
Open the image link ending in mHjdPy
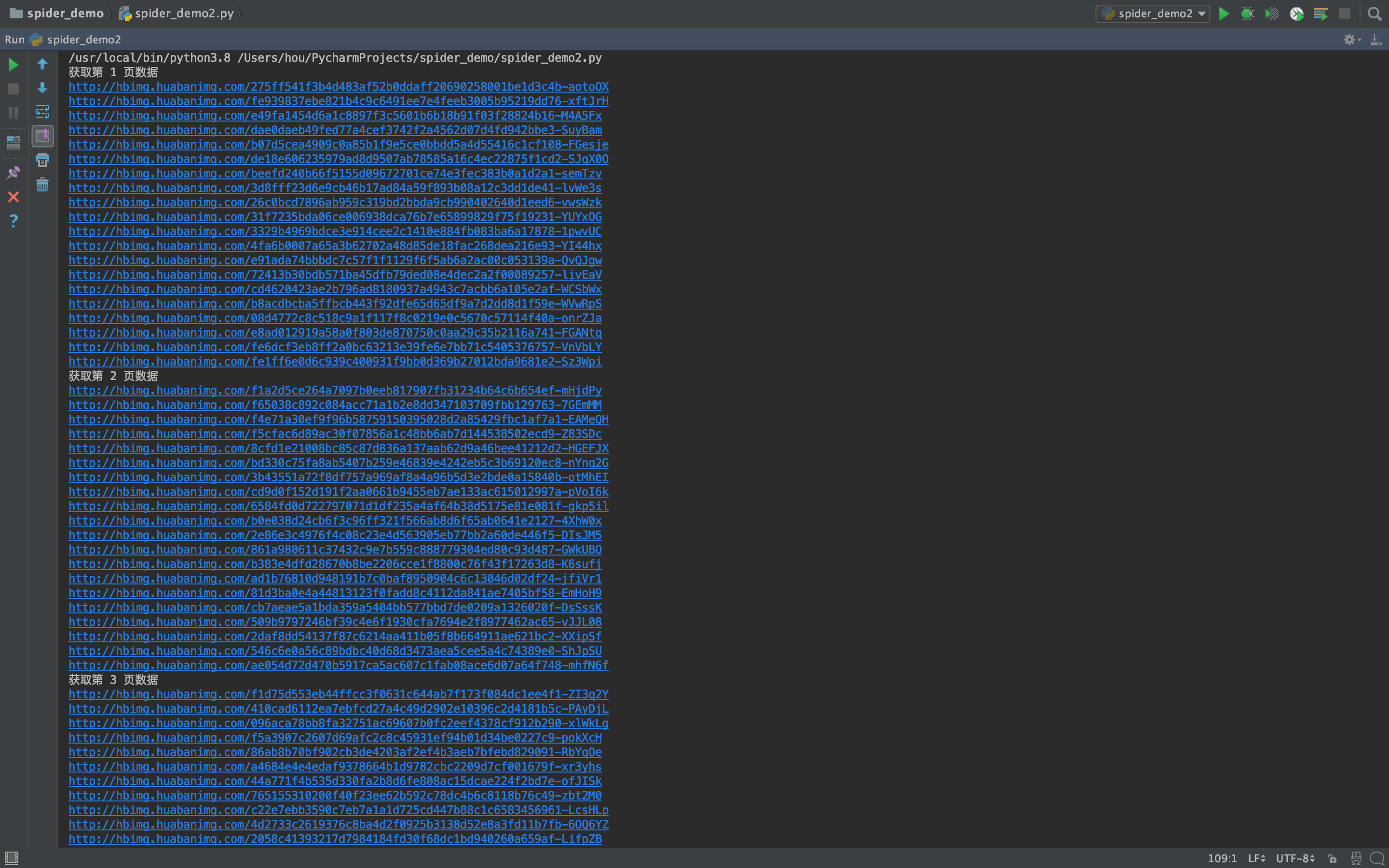pos(335,391)
